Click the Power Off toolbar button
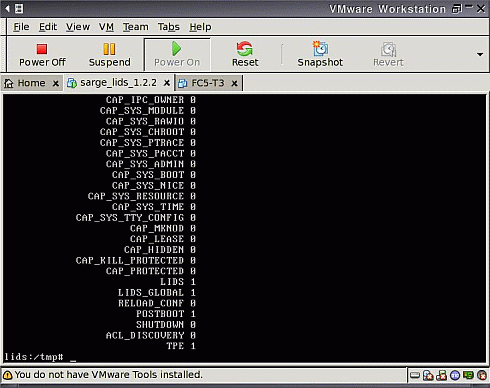 click(x=42, y=54)
